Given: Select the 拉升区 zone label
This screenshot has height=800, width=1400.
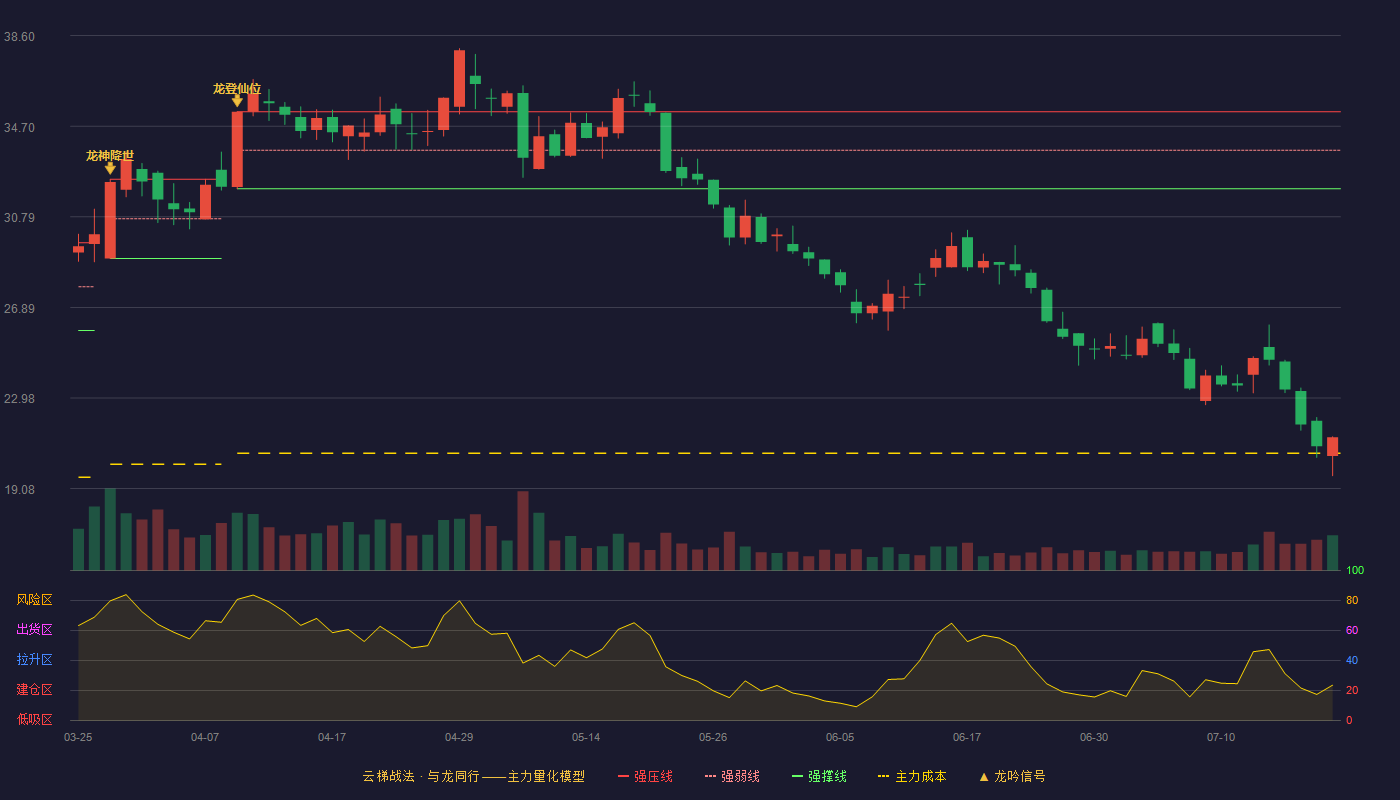Looking at the screenshot, I should point(34,660).
